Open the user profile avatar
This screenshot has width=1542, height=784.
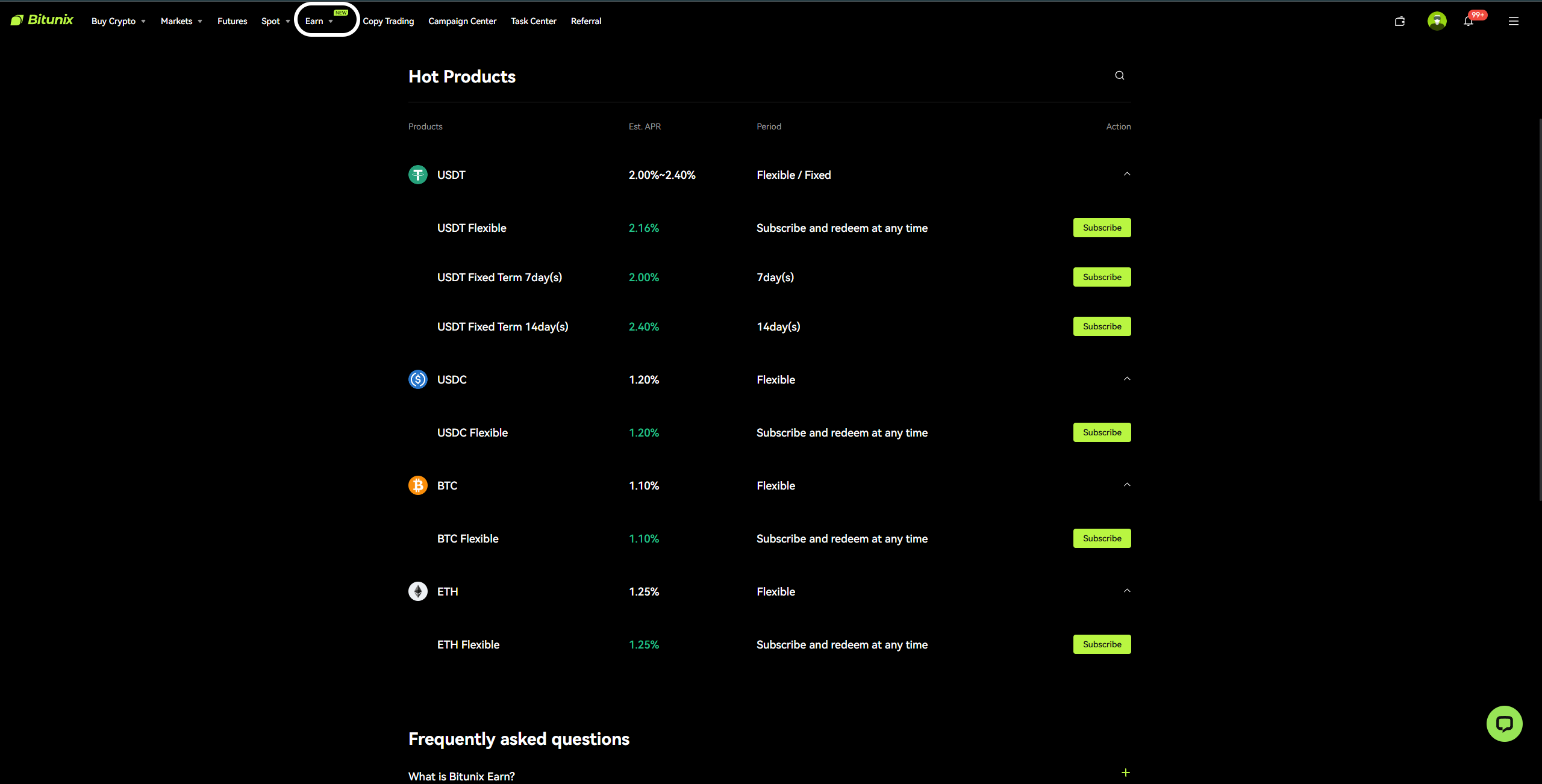(x=1437, y=21)
